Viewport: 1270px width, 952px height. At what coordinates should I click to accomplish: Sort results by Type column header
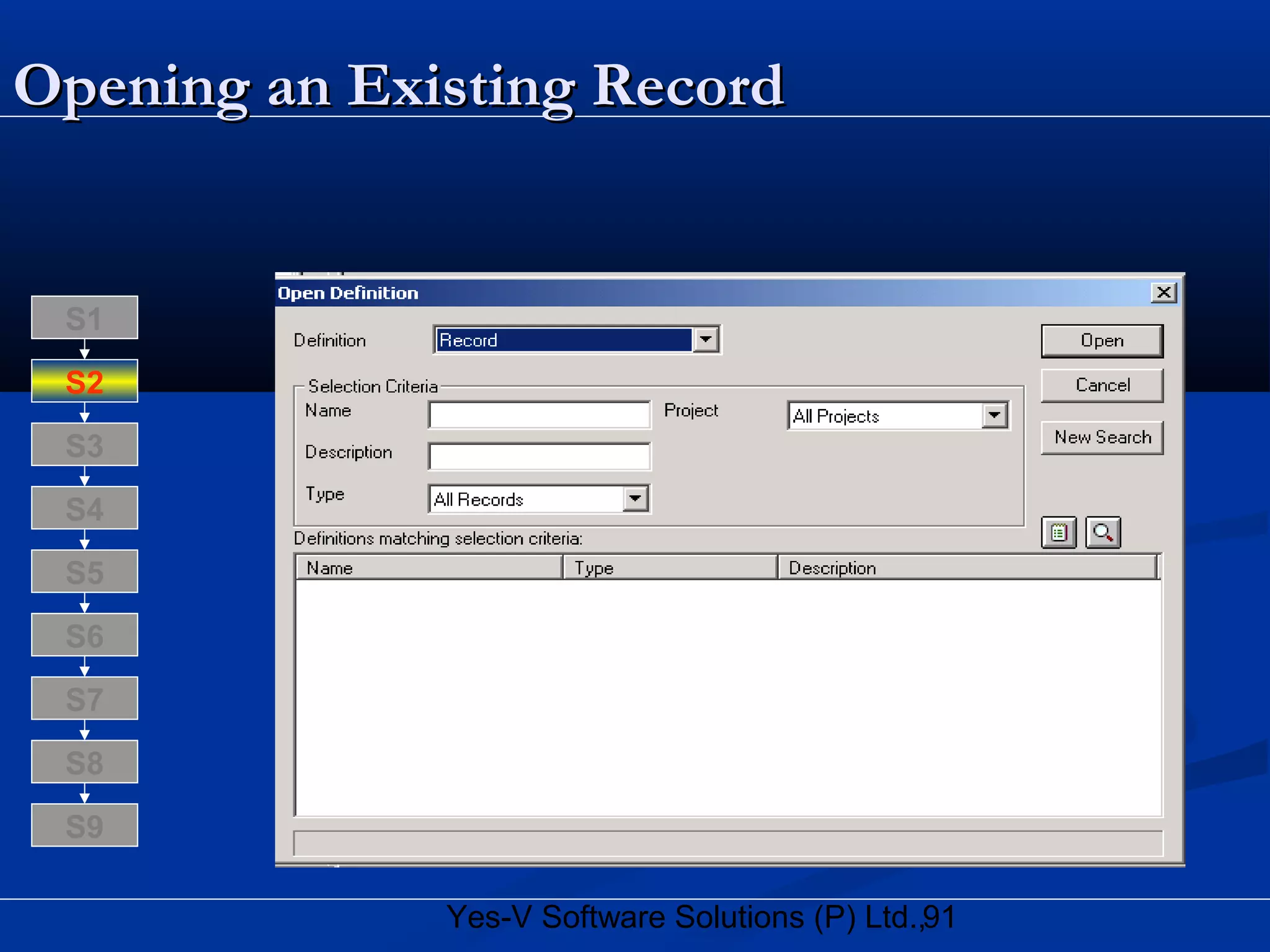click(x=670, y=568)
